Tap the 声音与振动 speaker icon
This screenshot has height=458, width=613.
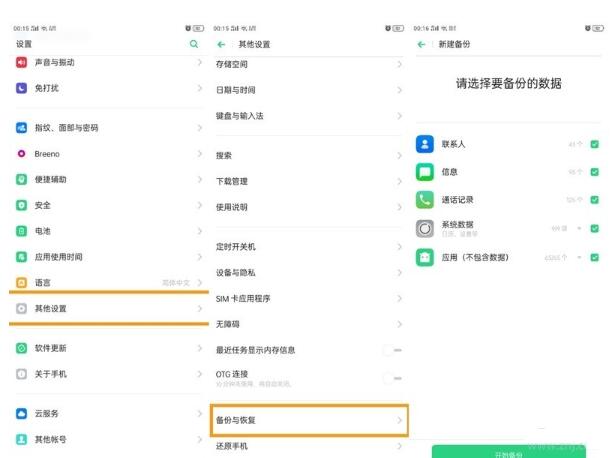click(x=21, y=63)
